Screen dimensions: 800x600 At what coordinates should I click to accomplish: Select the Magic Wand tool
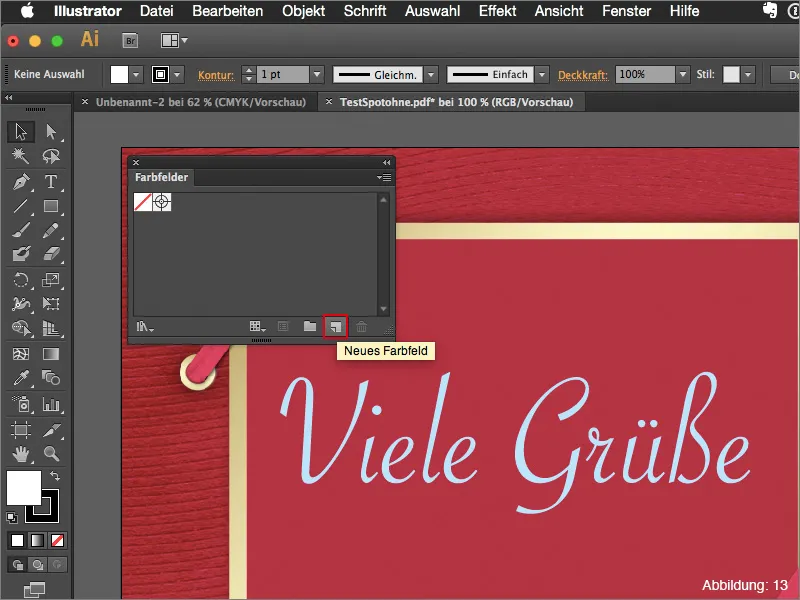click(21, 156)
